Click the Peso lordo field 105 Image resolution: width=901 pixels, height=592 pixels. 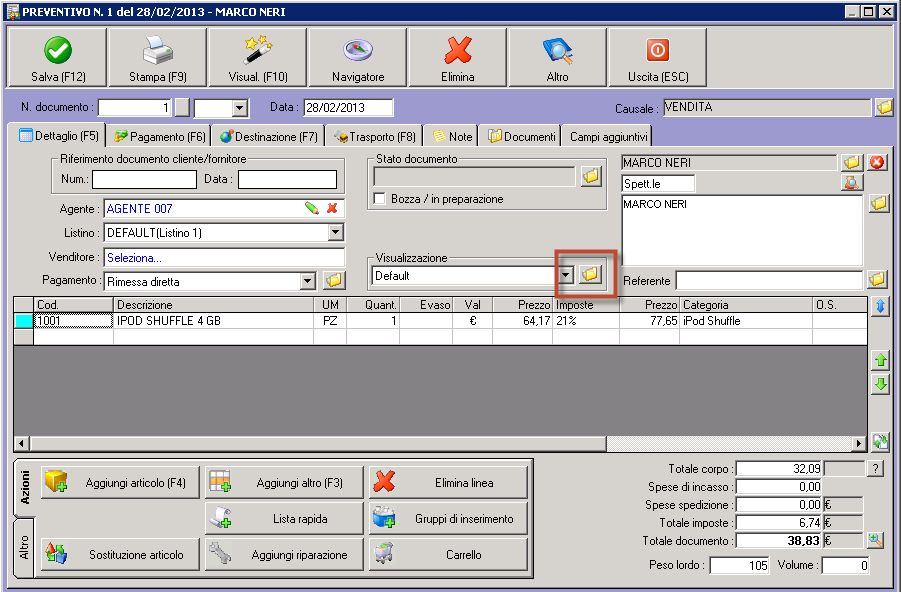click(x=739, y=565)
